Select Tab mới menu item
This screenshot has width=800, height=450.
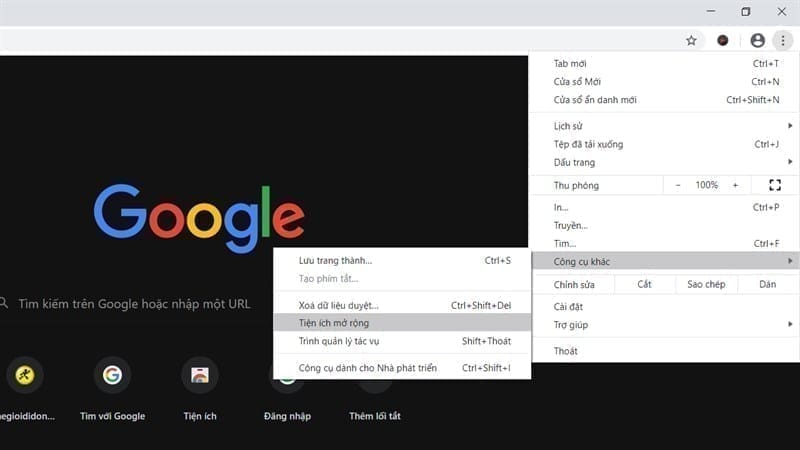point(665,64)
